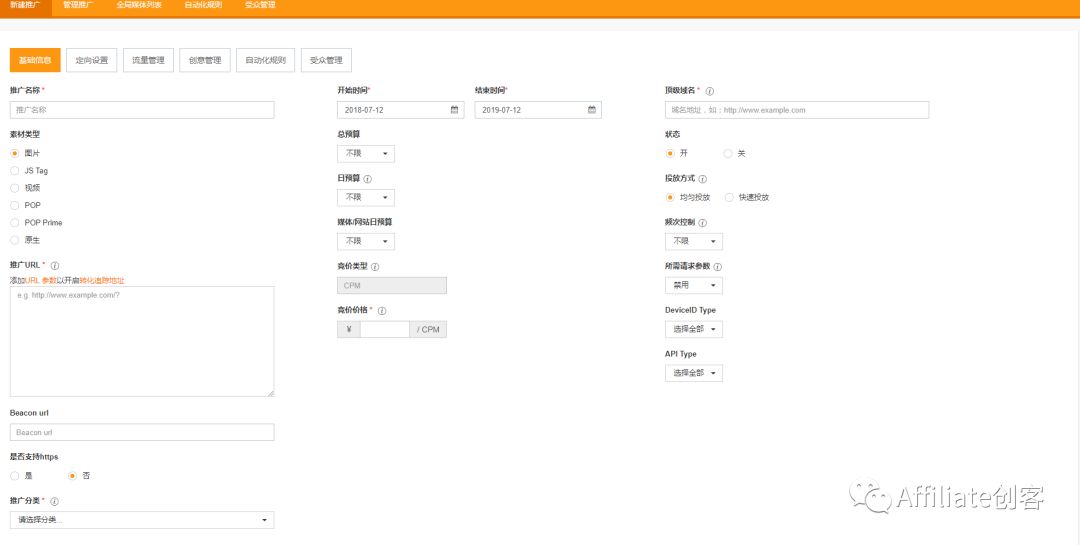Choose 快速投放 delivery mode
Image resolution: width=1080 pixels, height=545 pixels.
pyautogui.click(x=729, y=197)
